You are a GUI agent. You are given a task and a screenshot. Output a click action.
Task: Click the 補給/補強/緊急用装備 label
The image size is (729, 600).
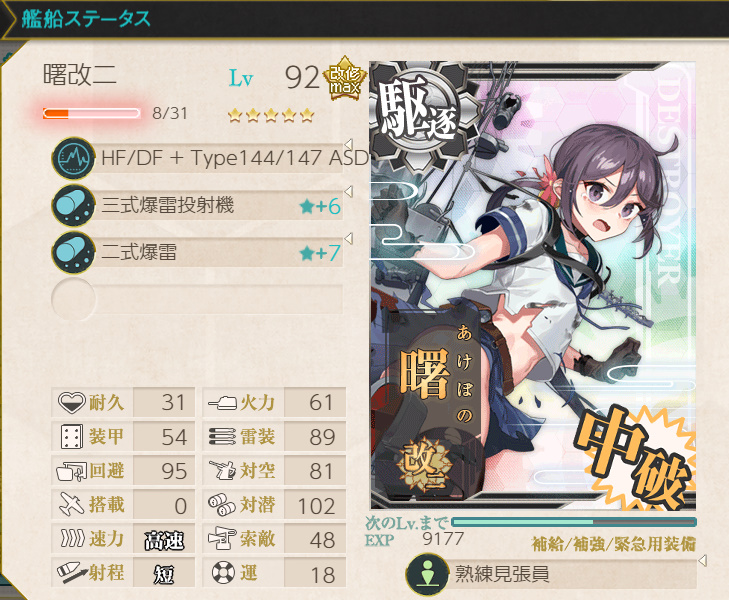[x=613, y=544]
